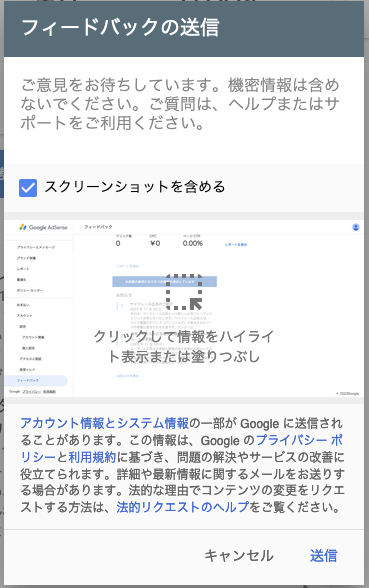Open アカウント情報とシステム情報 link
Image resolution: width=369 pixels, height=588 pixels.
click(105, 423)
